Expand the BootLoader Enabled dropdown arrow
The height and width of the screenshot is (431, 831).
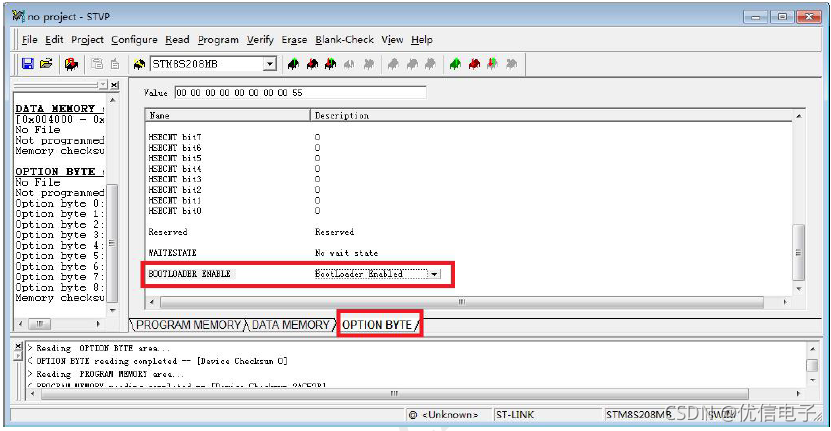[x=434, y=274]
